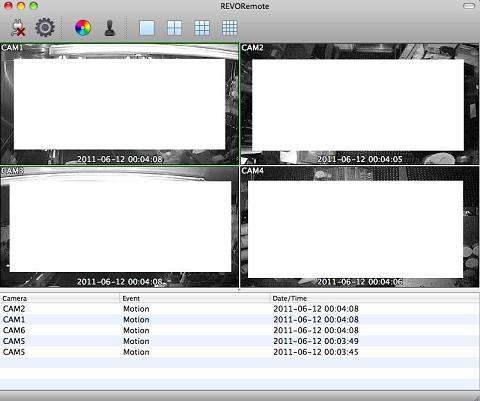Sort event list by Date/Time column

click(375, 298)
